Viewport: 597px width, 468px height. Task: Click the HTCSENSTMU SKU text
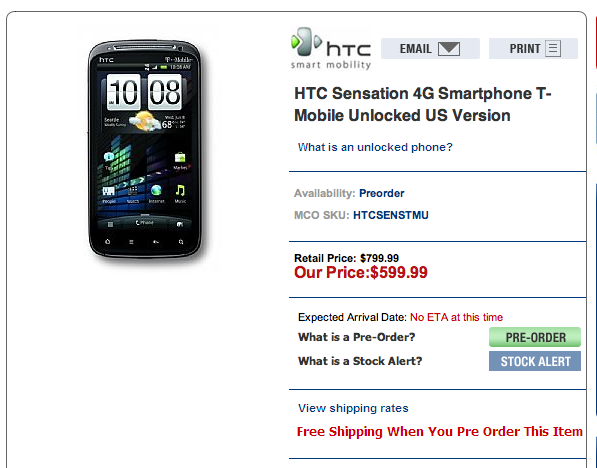pos(391,215)
